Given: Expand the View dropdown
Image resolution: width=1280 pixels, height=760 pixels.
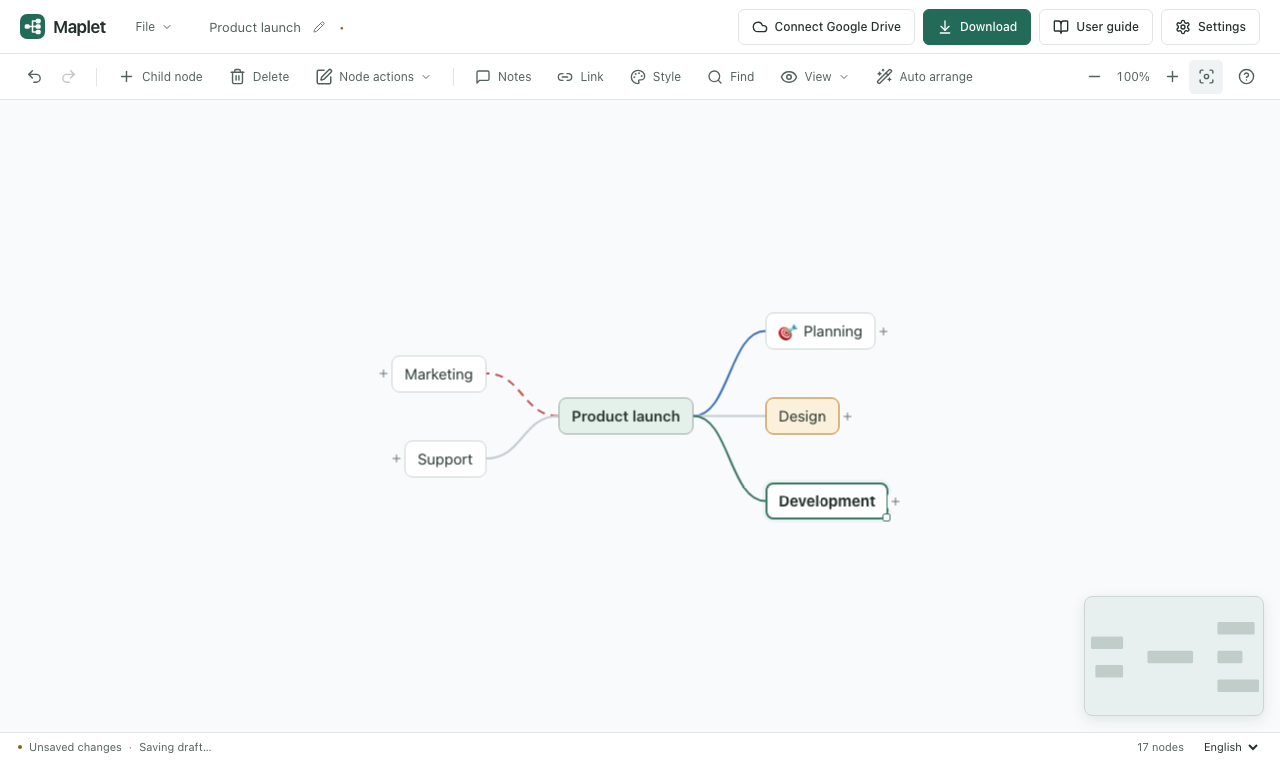Looking at the screenshot, I should point(815,77).
